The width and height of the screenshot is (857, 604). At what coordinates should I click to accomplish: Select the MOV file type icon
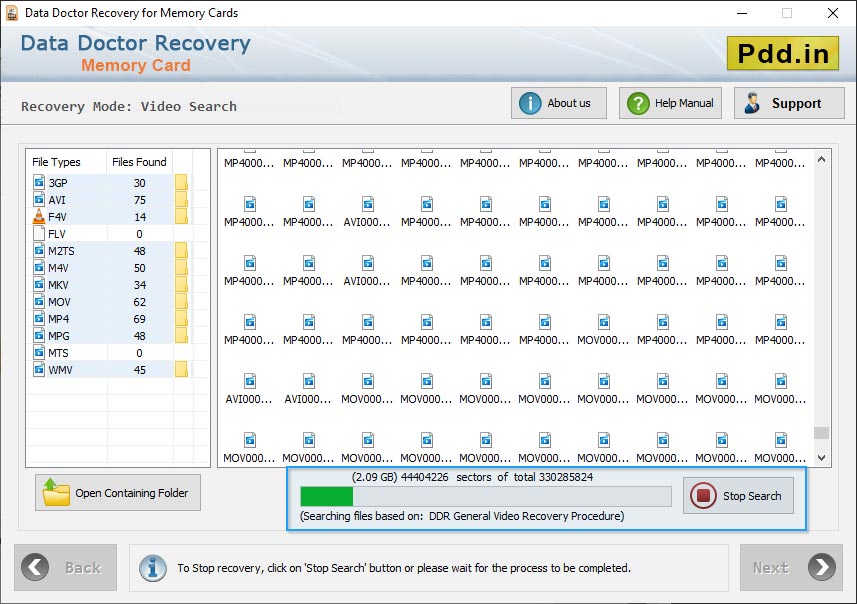pos(39,301)
